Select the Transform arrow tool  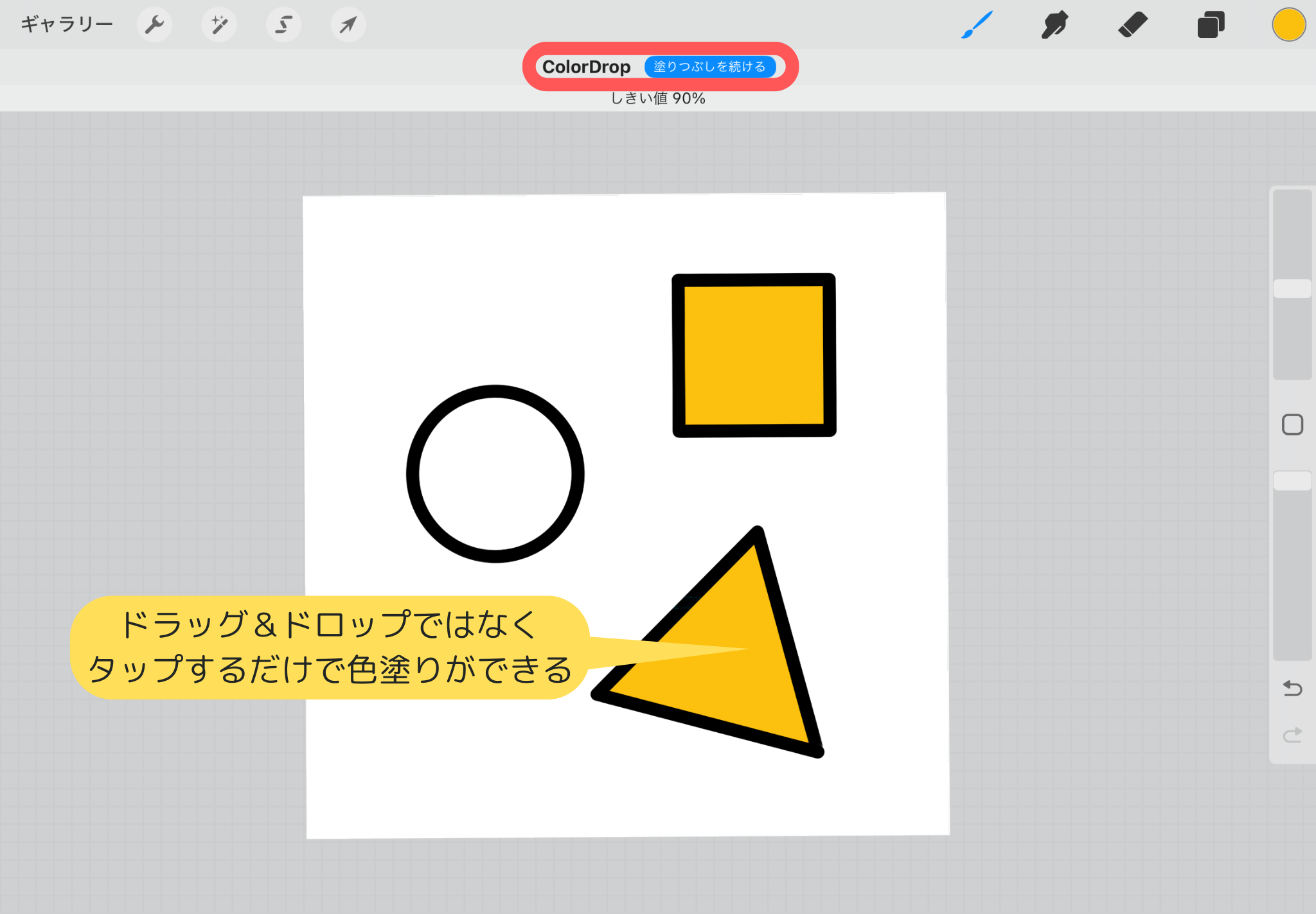tap(348, 25)
